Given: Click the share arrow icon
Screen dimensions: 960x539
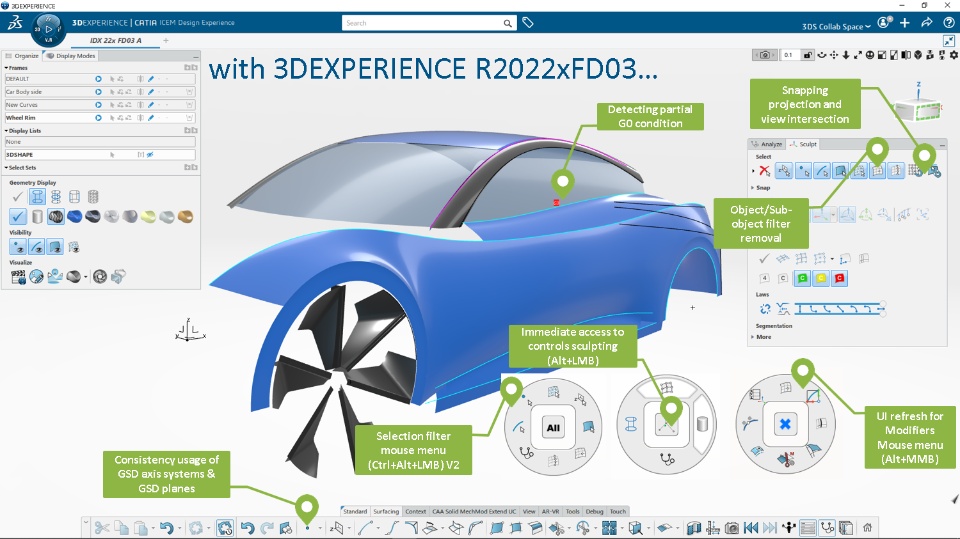Looking at the screenshot, I should click(927, 23).
